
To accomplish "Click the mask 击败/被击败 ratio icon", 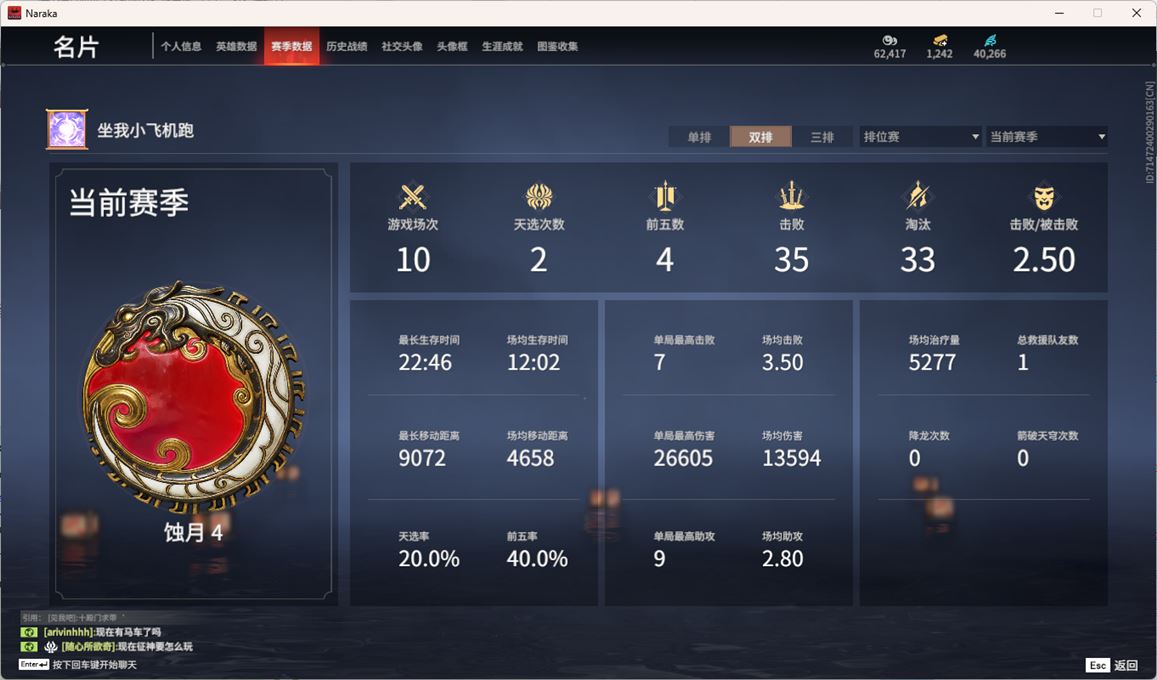I will (1043, 197).
